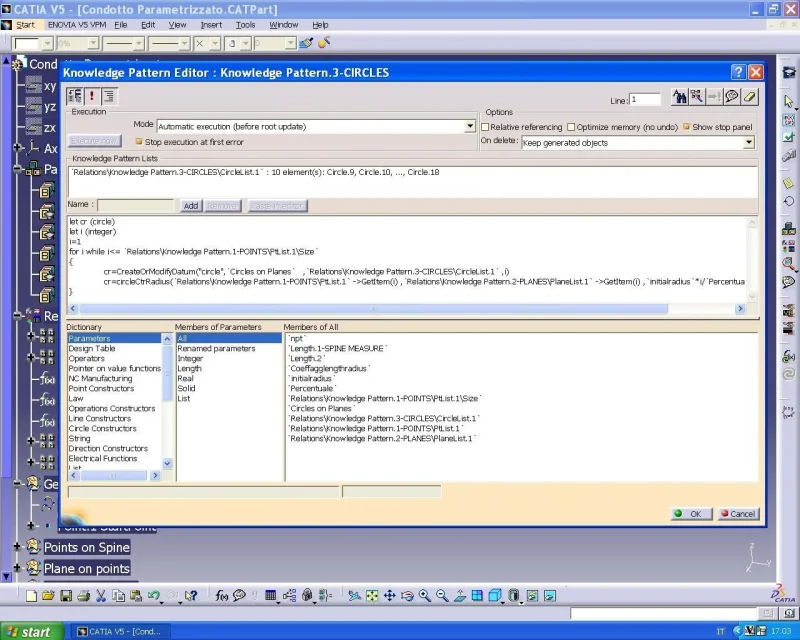
Task: Toggle Stop execution at first error
Action: [139, 142]
